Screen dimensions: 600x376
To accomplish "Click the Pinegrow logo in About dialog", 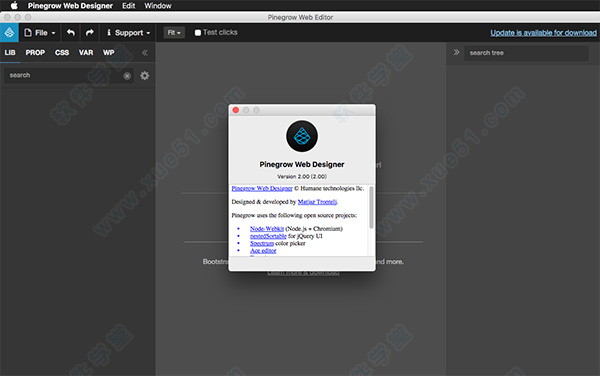I will pos(302,136).
